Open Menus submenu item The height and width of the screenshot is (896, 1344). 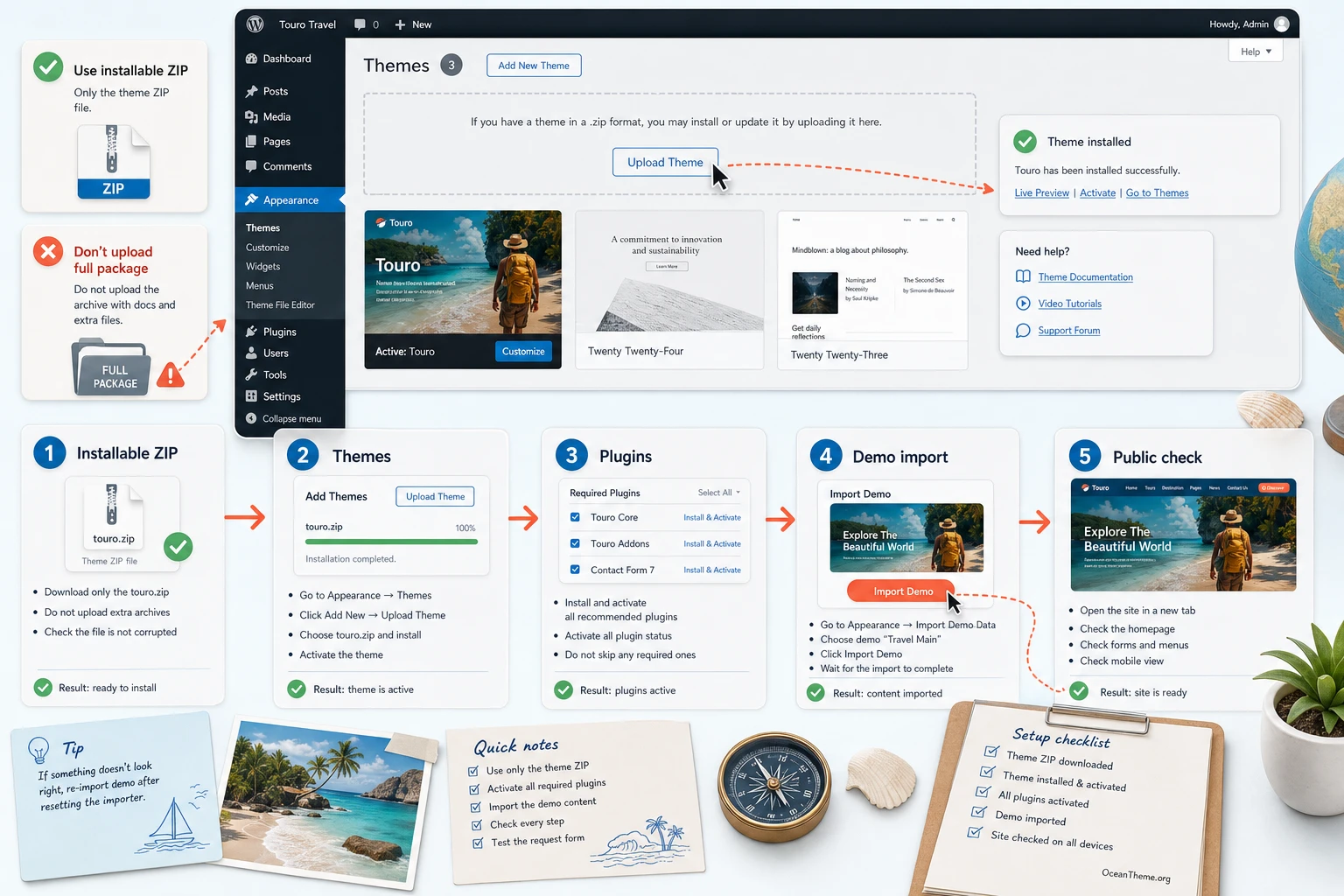coord(259,286)
